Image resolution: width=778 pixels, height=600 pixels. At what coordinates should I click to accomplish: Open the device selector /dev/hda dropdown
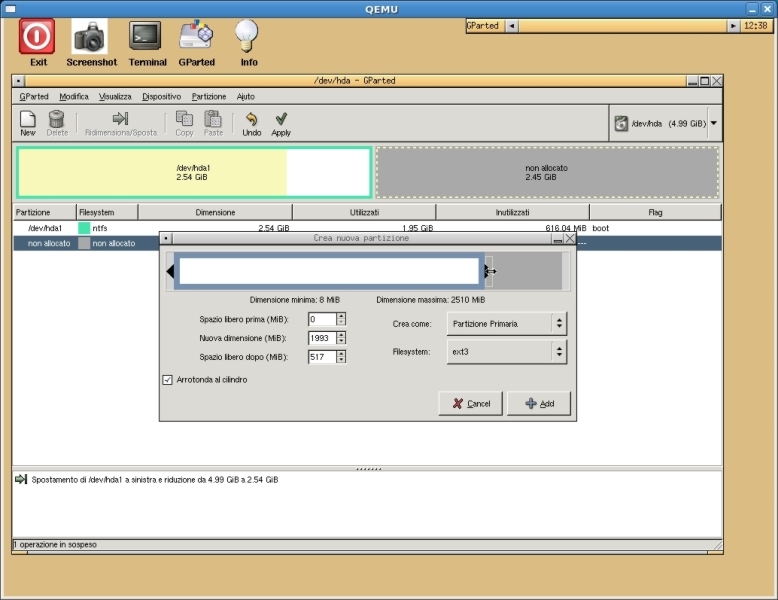coord(713,123)
